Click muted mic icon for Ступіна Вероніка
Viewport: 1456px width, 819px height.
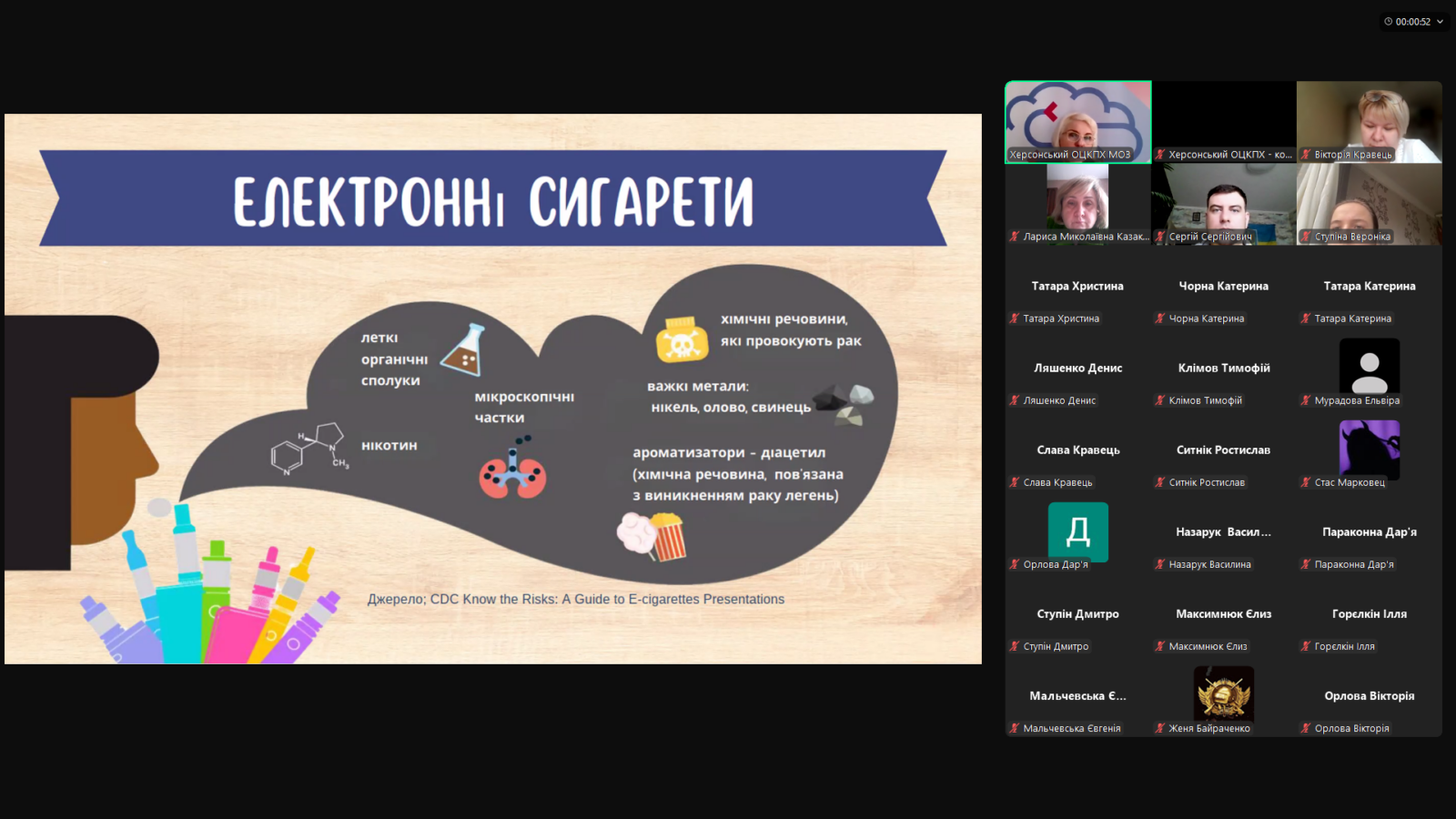click(x=1306, y=237)
